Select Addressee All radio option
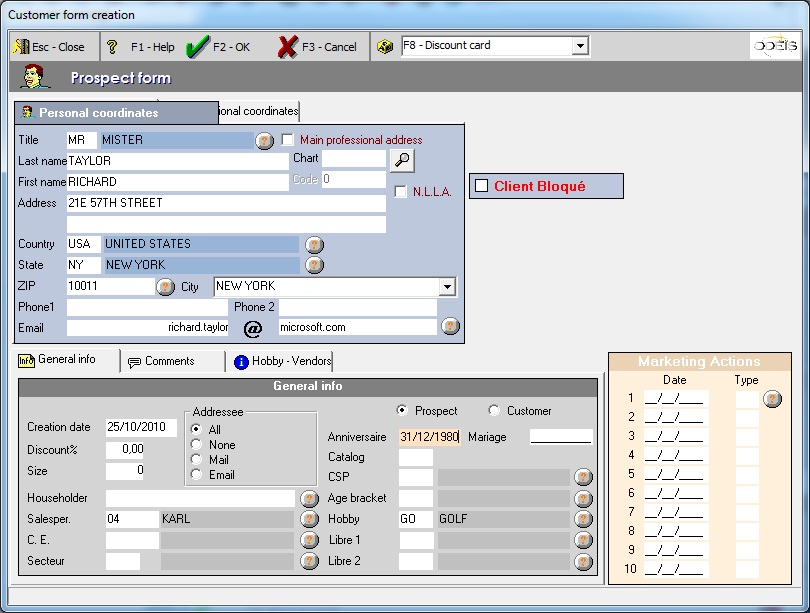The width and height of the screenshot is (810, 613). click(x=196, y=429)
